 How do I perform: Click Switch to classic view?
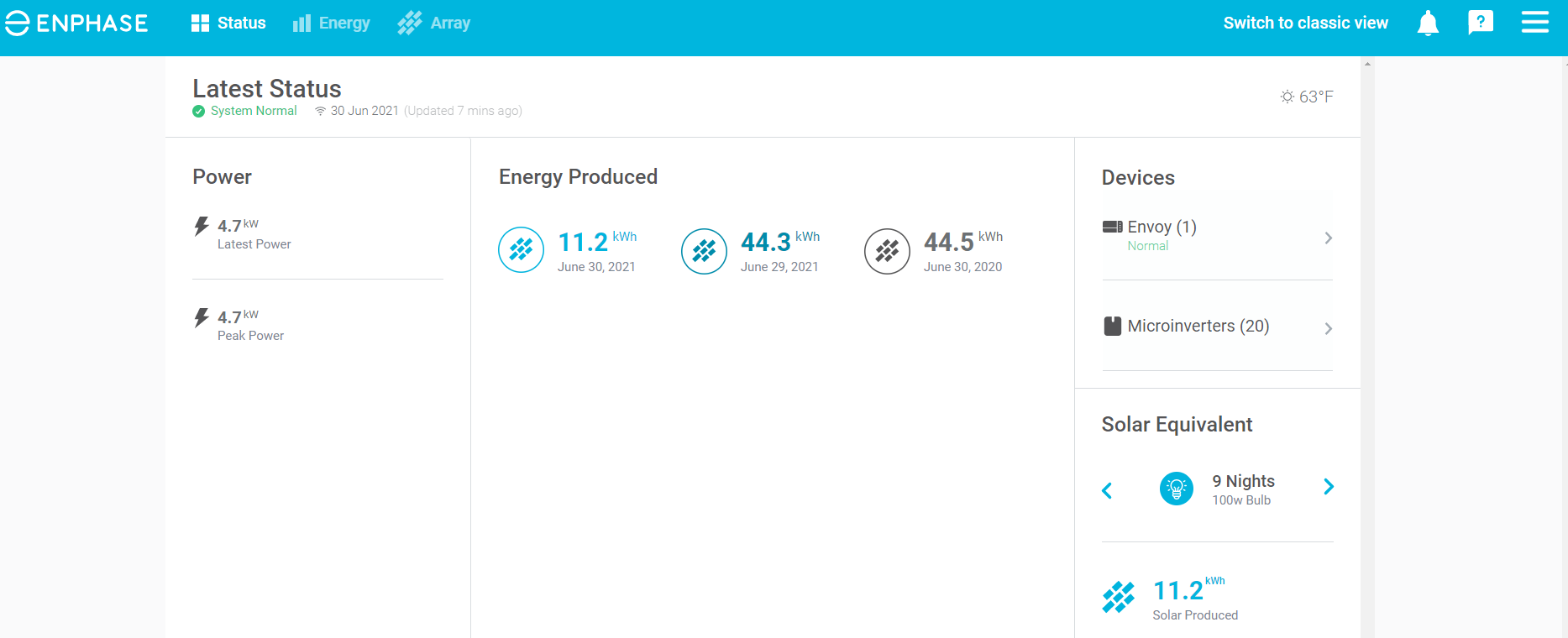click(1305, 24)
